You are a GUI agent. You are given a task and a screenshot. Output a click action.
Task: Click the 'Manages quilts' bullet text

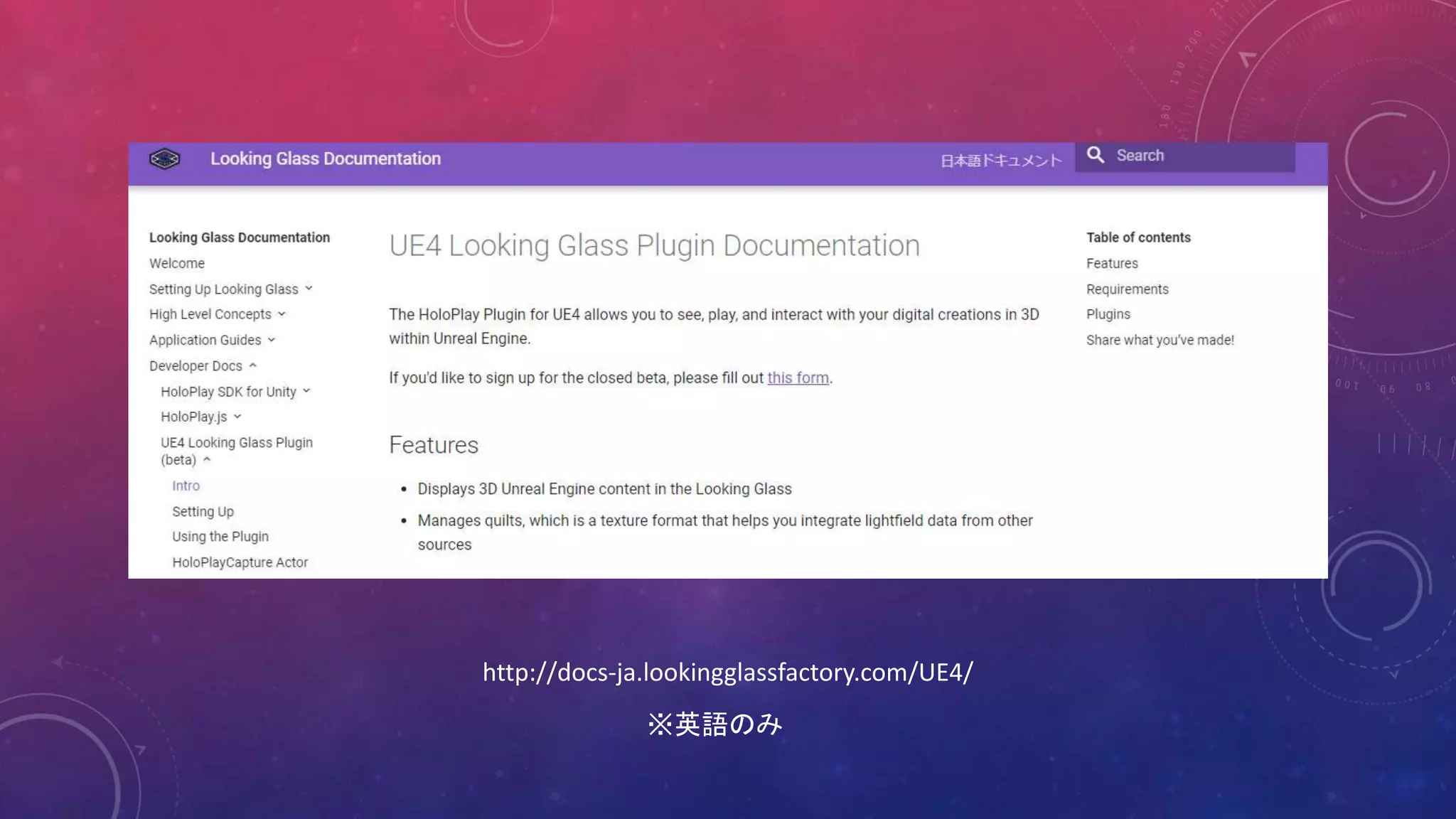click(725, 532)
